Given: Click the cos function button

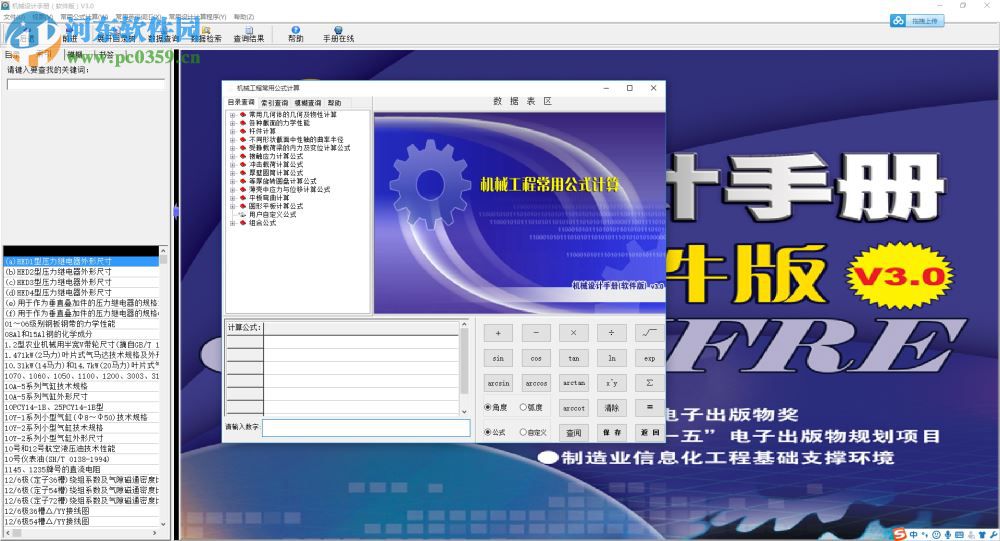Looking at the screenshot, I should click(536, 358).
